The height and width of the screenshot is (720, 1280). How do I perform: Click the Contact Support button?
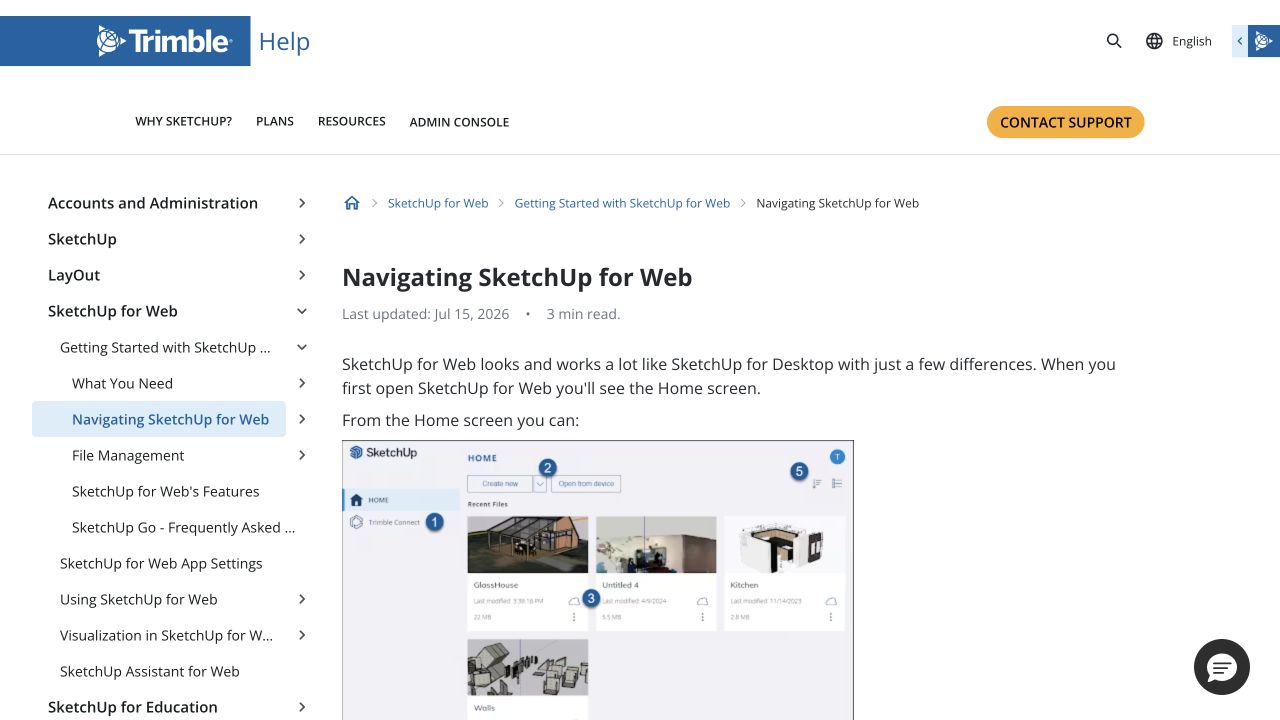1066,122
